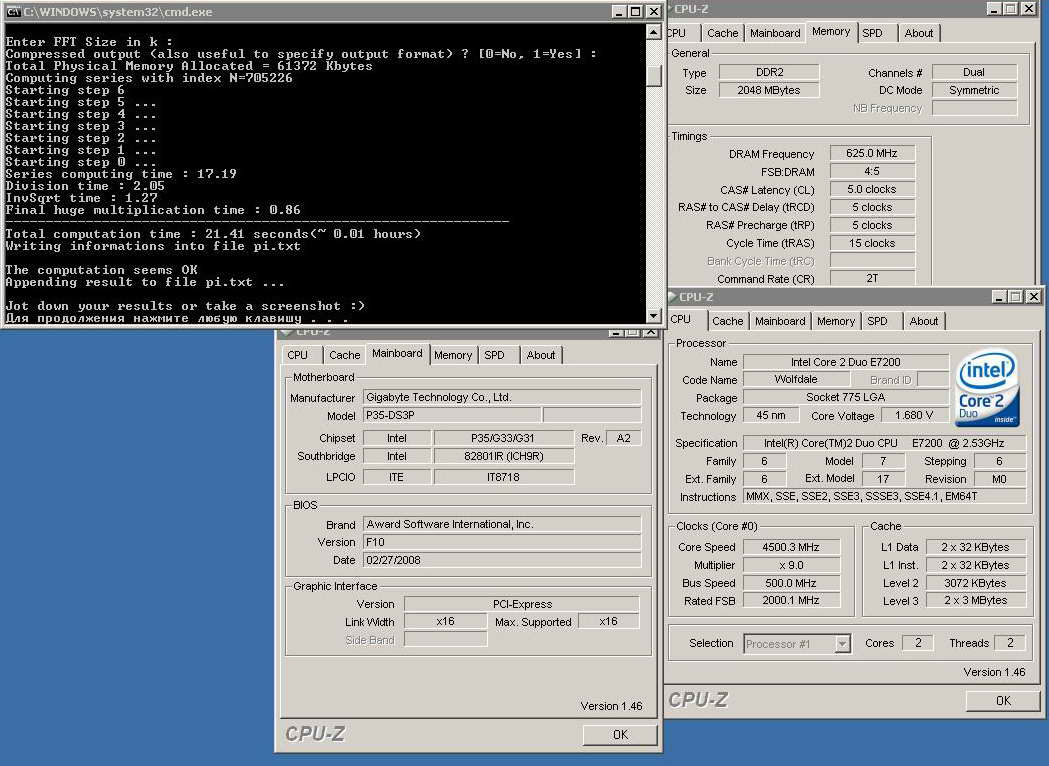Click the Channels value Dual
The image size is (1049, 766).
point(974,72)
